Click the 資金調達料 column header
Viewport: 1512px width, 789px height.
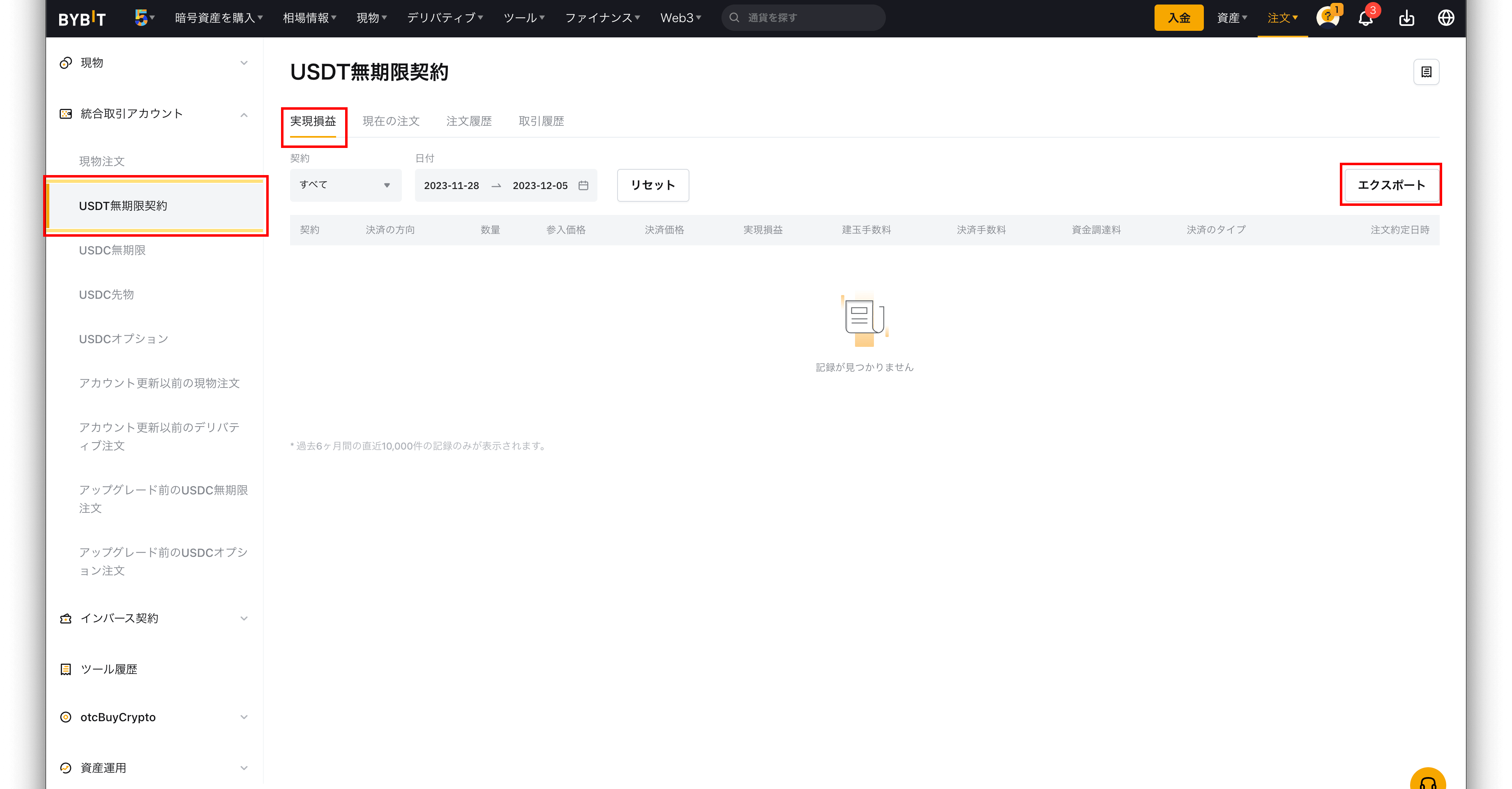pos(1097,230)
